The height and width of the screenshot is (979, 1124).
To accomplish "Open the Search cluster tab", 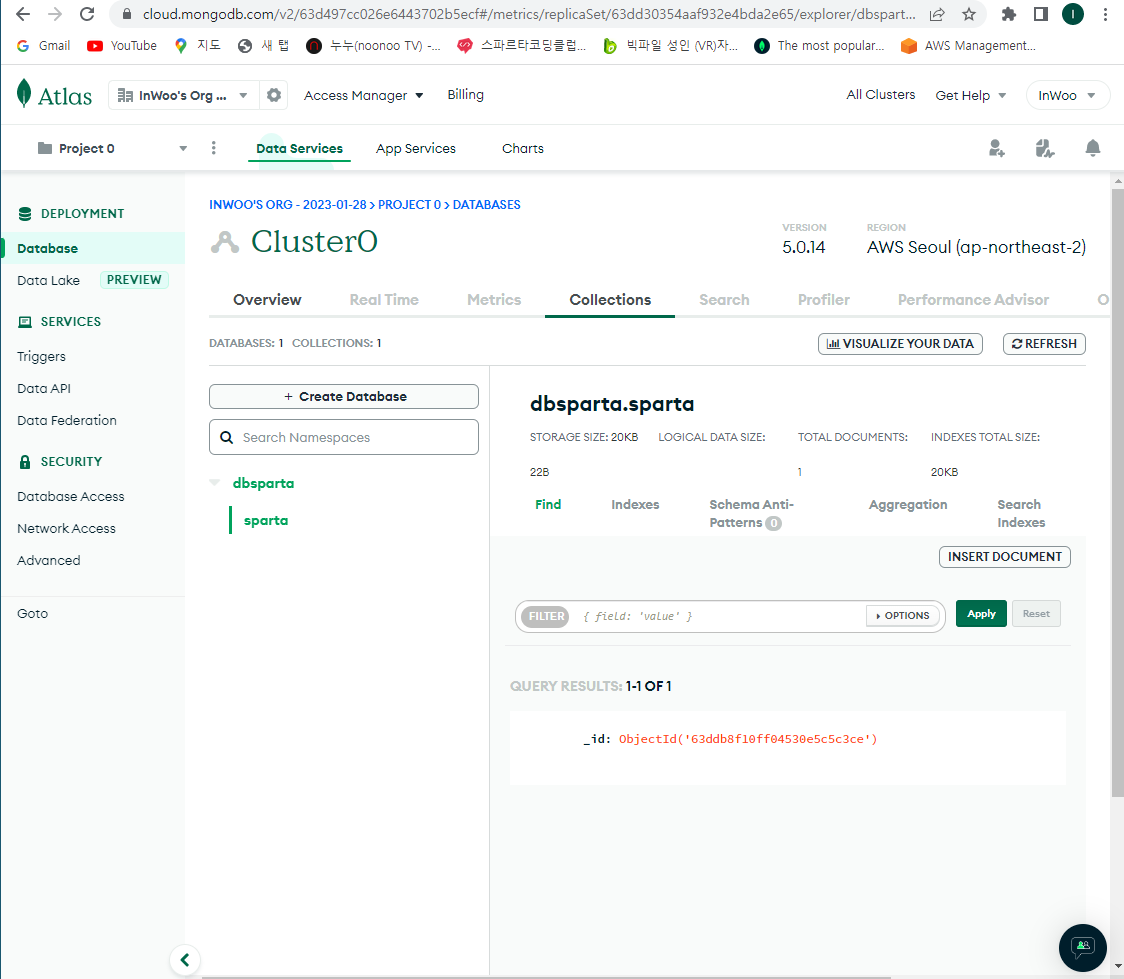I will click(724, 300).
